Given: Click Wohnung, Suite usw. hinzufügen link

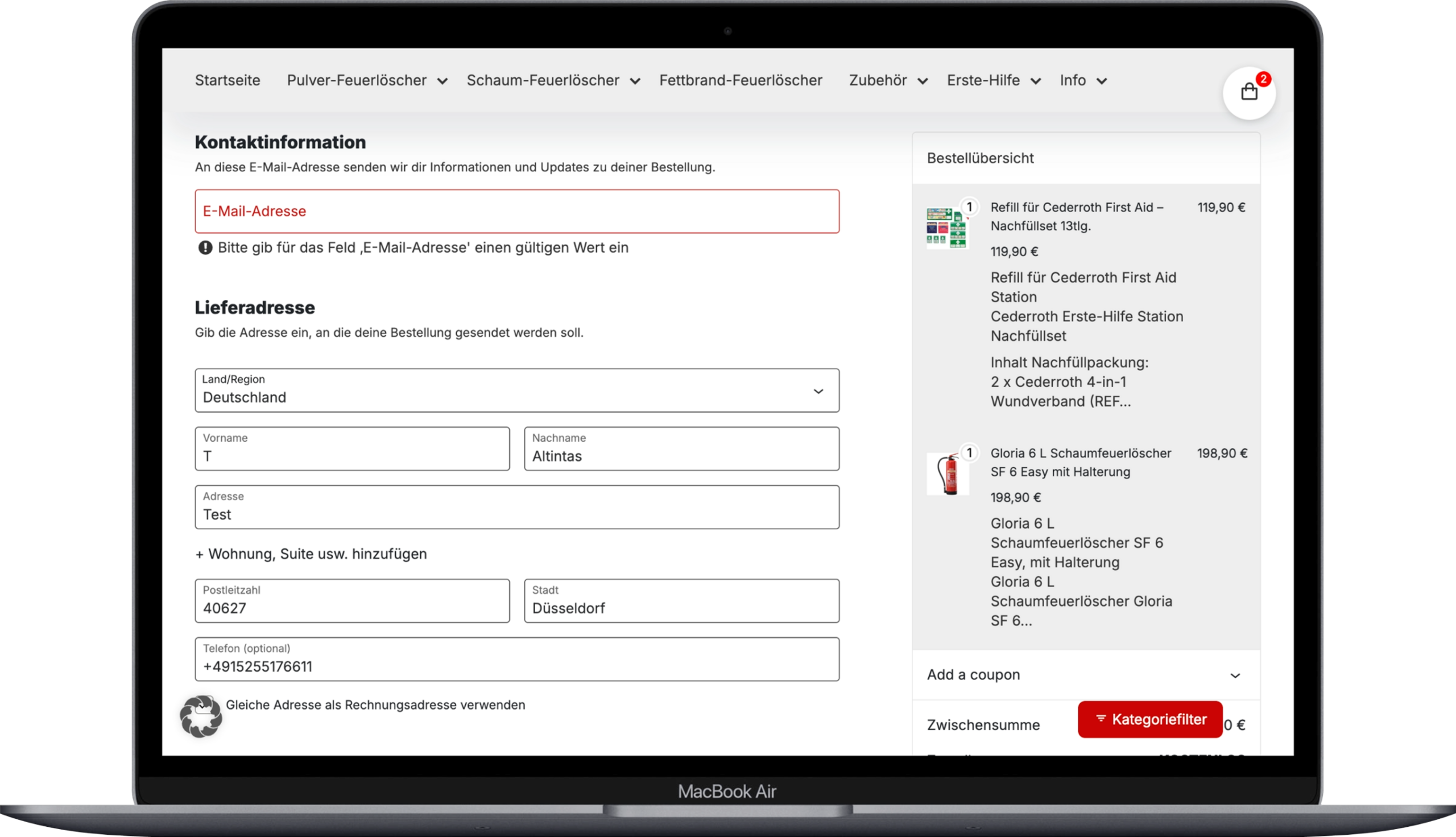Looking at the screenshot, I should click(311, 554).
